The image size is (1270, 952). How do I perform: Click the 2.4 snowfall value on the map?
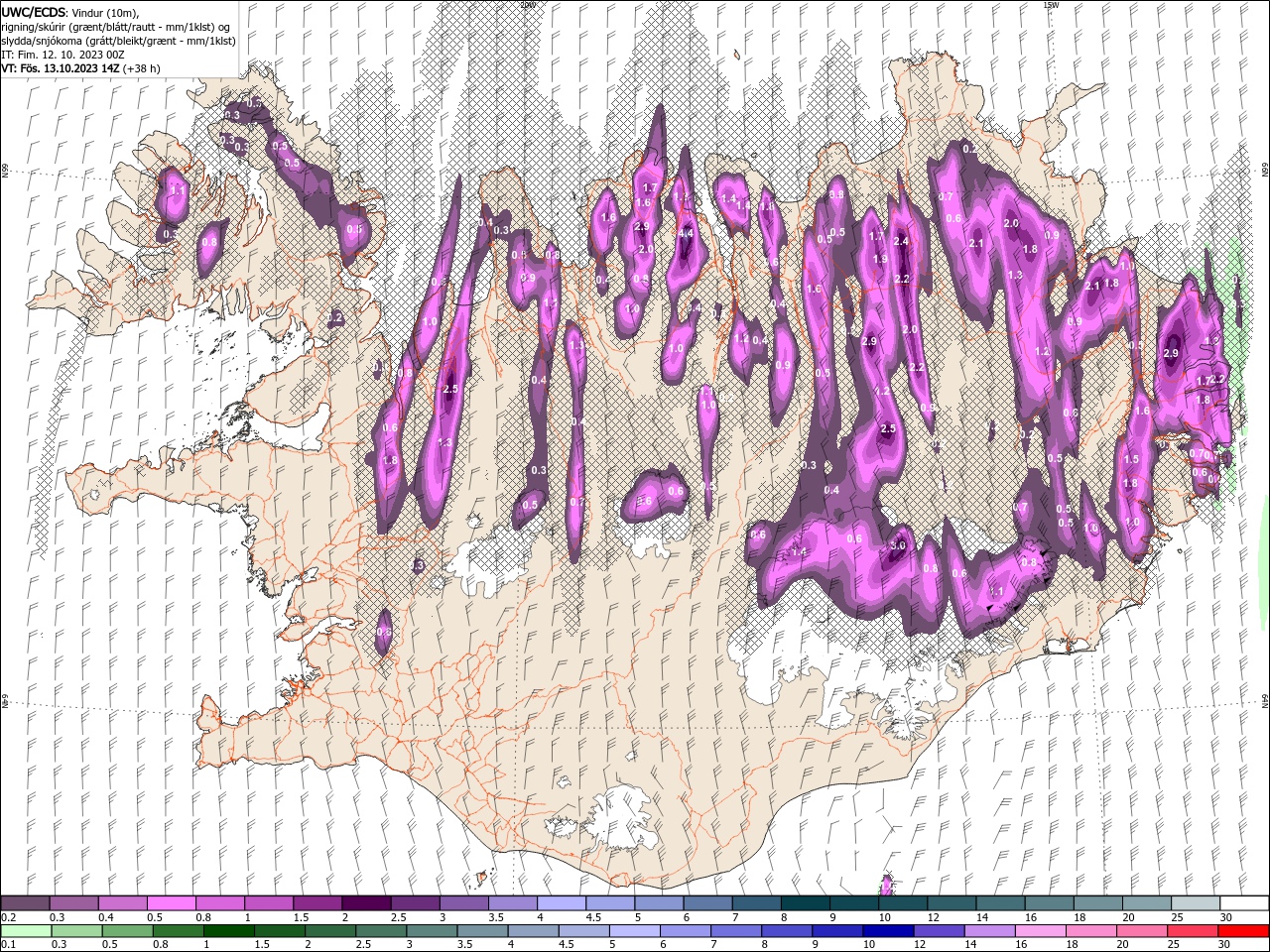tap(902, 242)
